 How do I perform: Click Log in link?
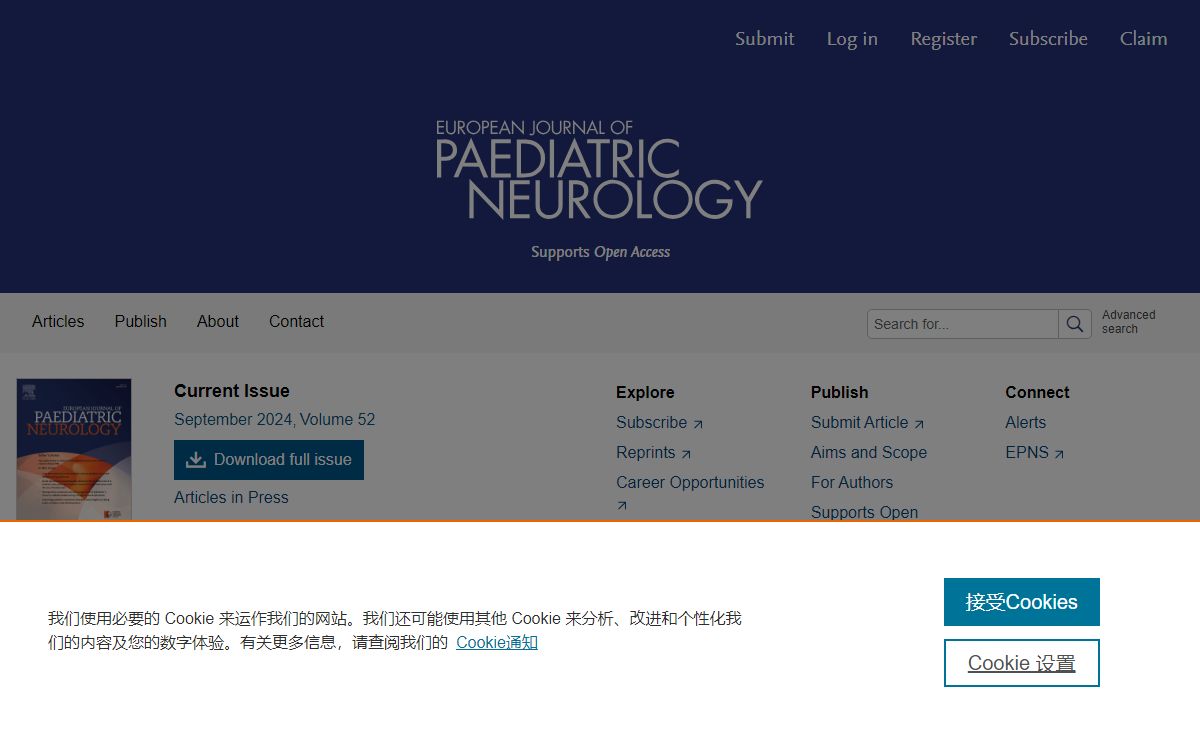pos(852,39)
